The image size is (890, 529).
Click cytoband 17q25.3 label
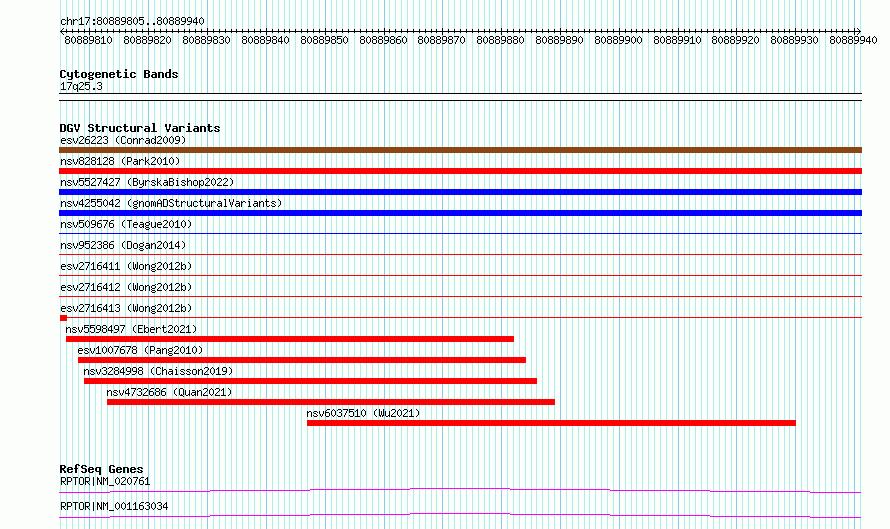tap(81, 86)
